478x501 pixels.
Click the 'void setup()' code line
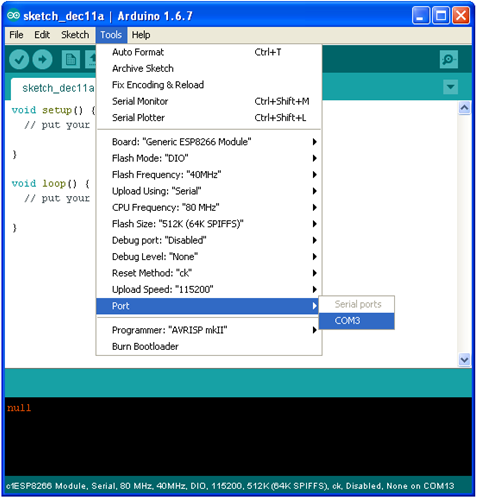coord(53,110)
